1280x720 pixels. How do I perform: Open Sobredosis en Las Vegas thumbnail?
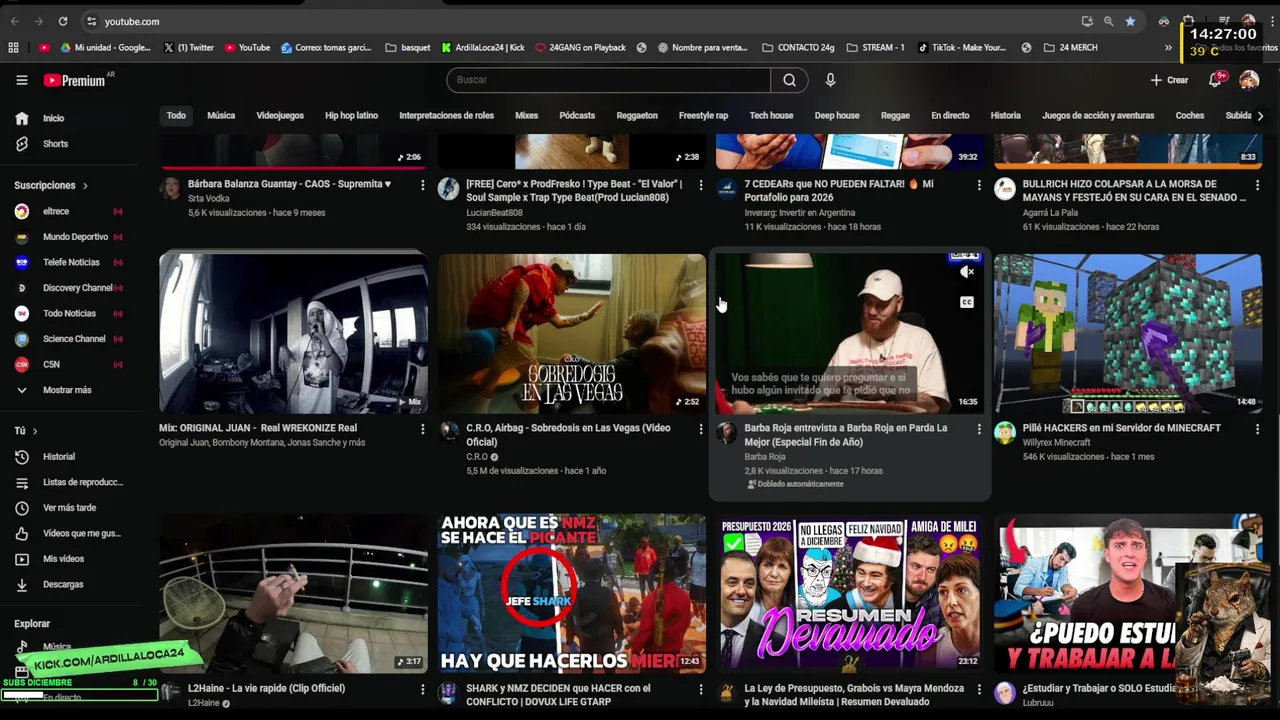coord(571,333)
